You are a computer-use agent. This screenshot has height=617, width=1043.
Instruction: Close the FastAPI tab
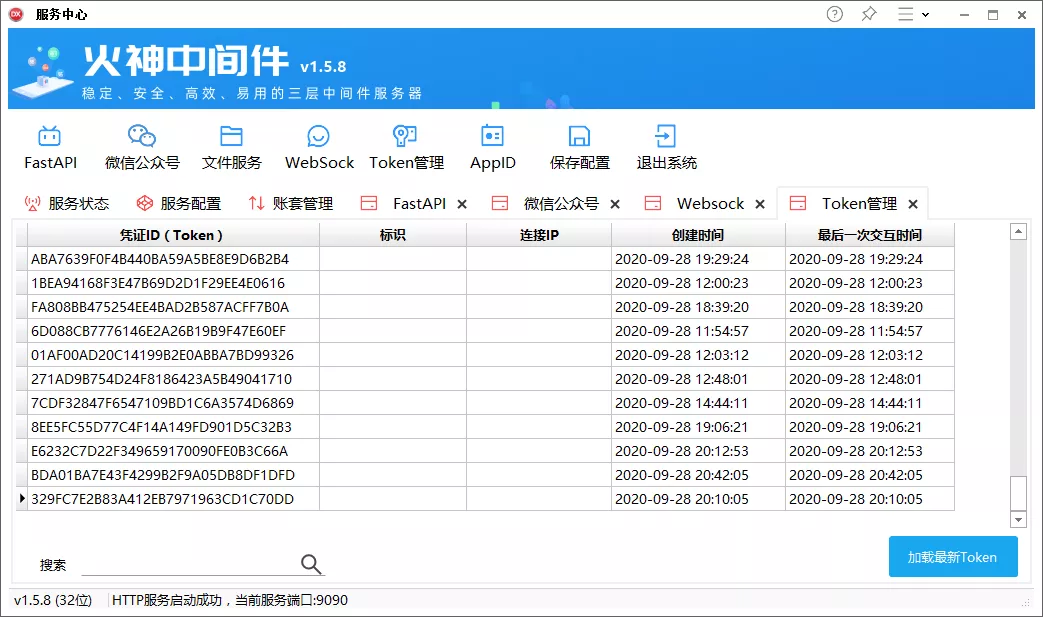tap(462, 204)
